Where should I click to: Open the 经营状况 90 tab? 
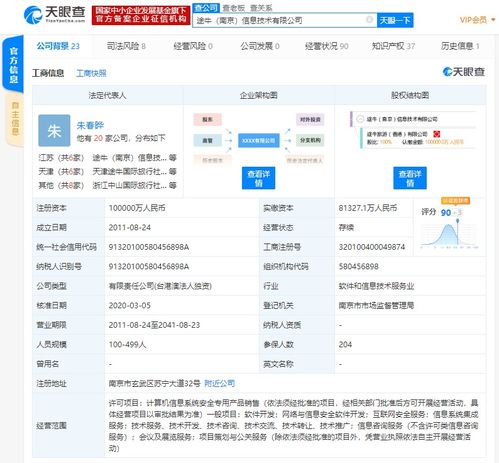pos(327,46)
